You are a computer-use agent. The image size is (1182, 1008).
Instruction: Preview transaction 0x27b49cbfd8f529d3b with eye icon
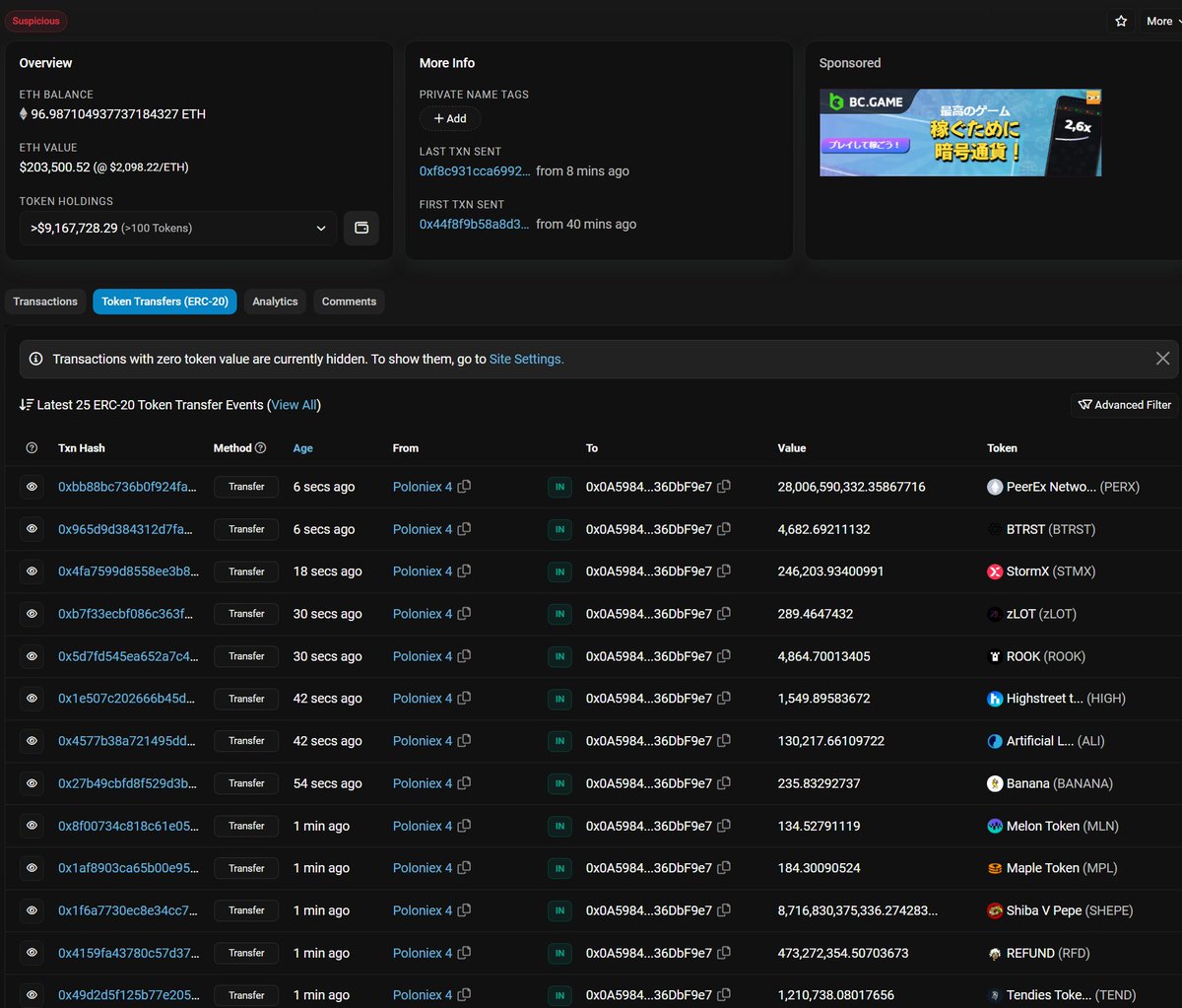point(32,783)
